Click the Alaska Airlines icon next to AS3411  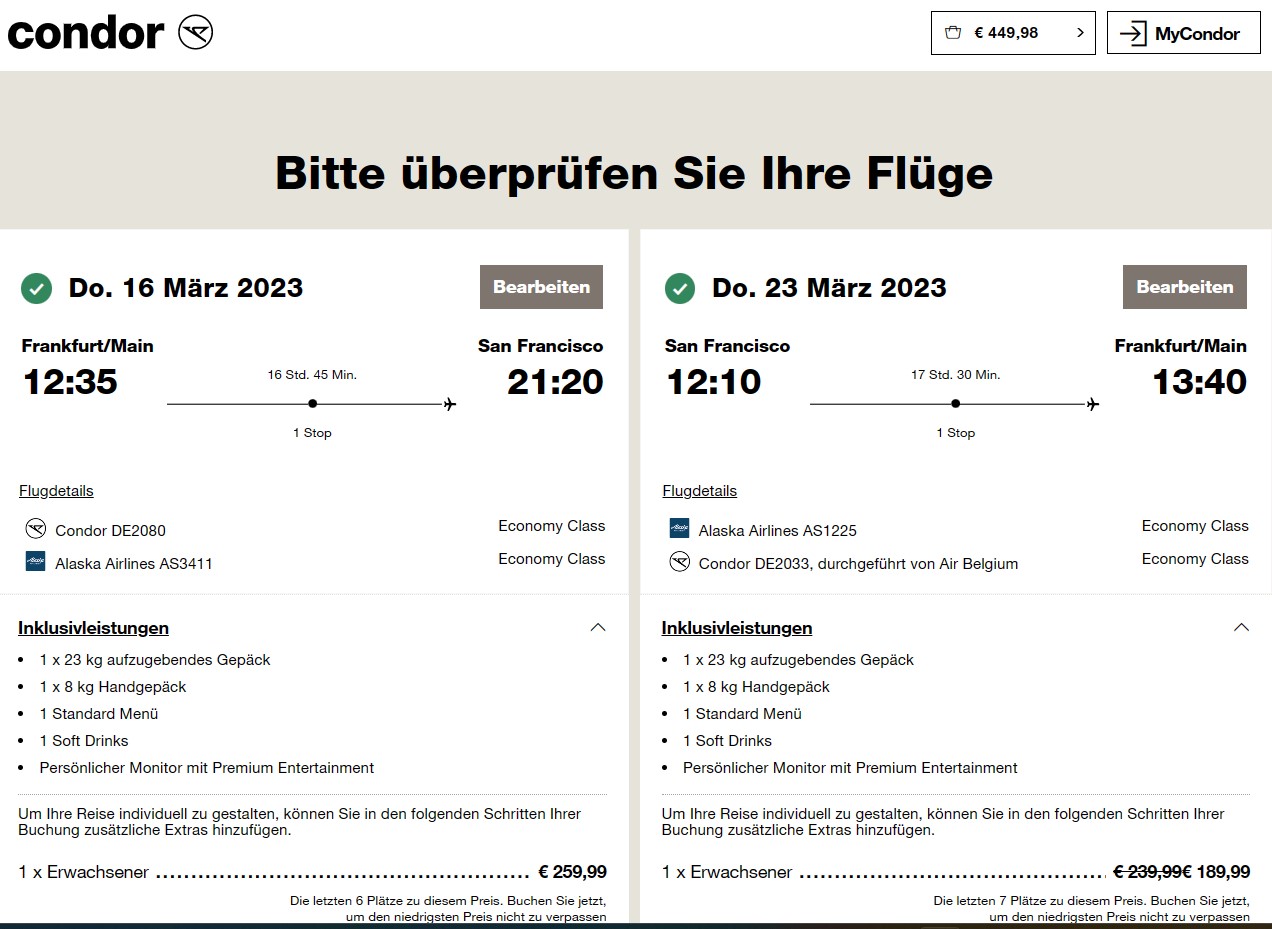point(36,561)
